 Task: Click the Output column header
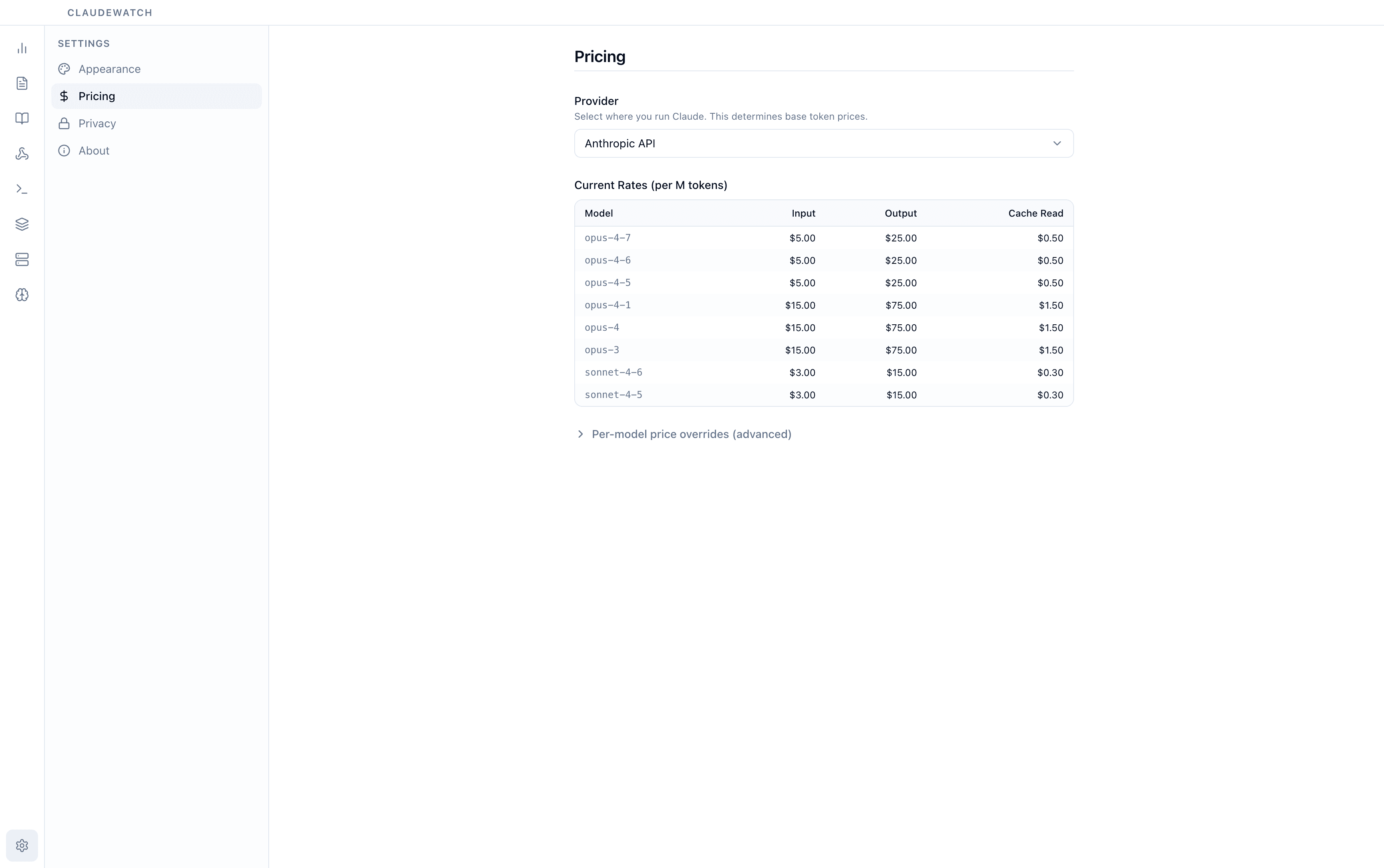pyautogui.click(x=900, y=213)
